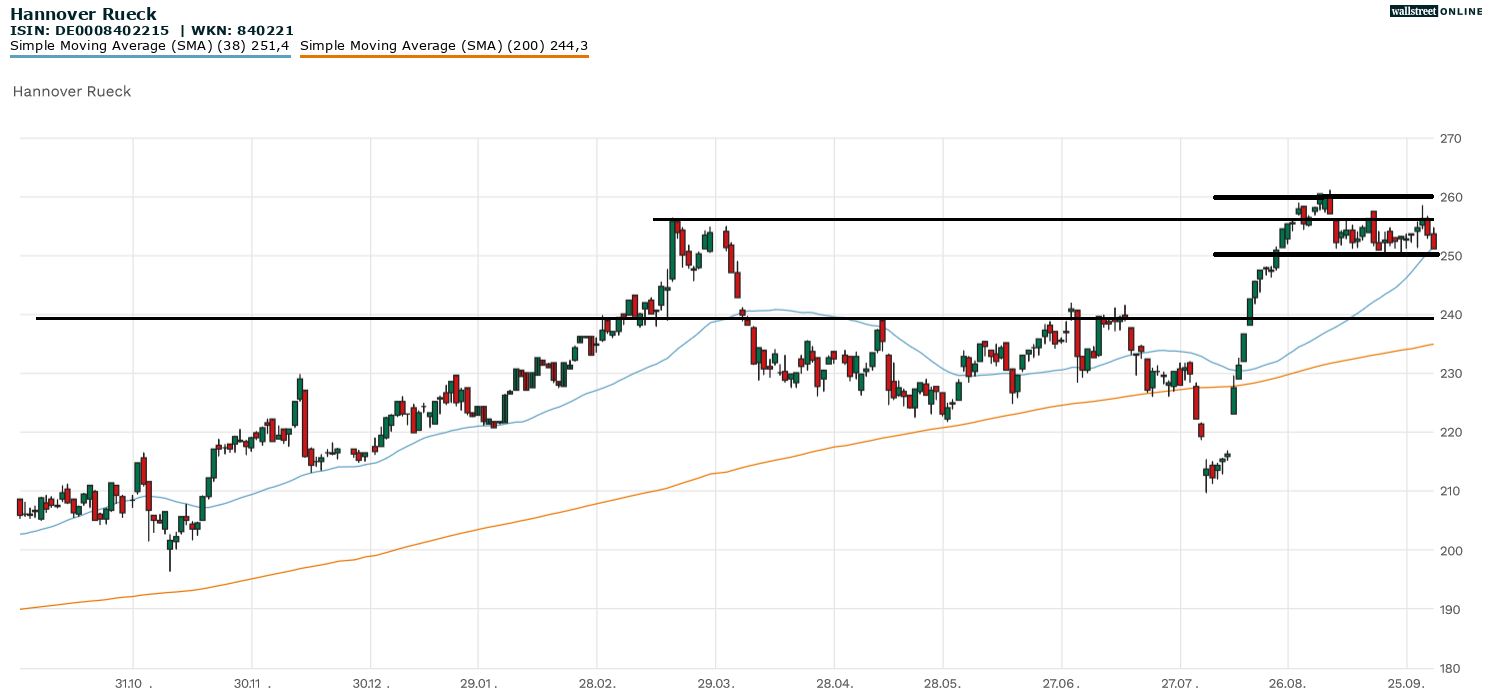Click the Hannover Rueck title heading
Screen dimensions: 1490x689
click(84, 13)
